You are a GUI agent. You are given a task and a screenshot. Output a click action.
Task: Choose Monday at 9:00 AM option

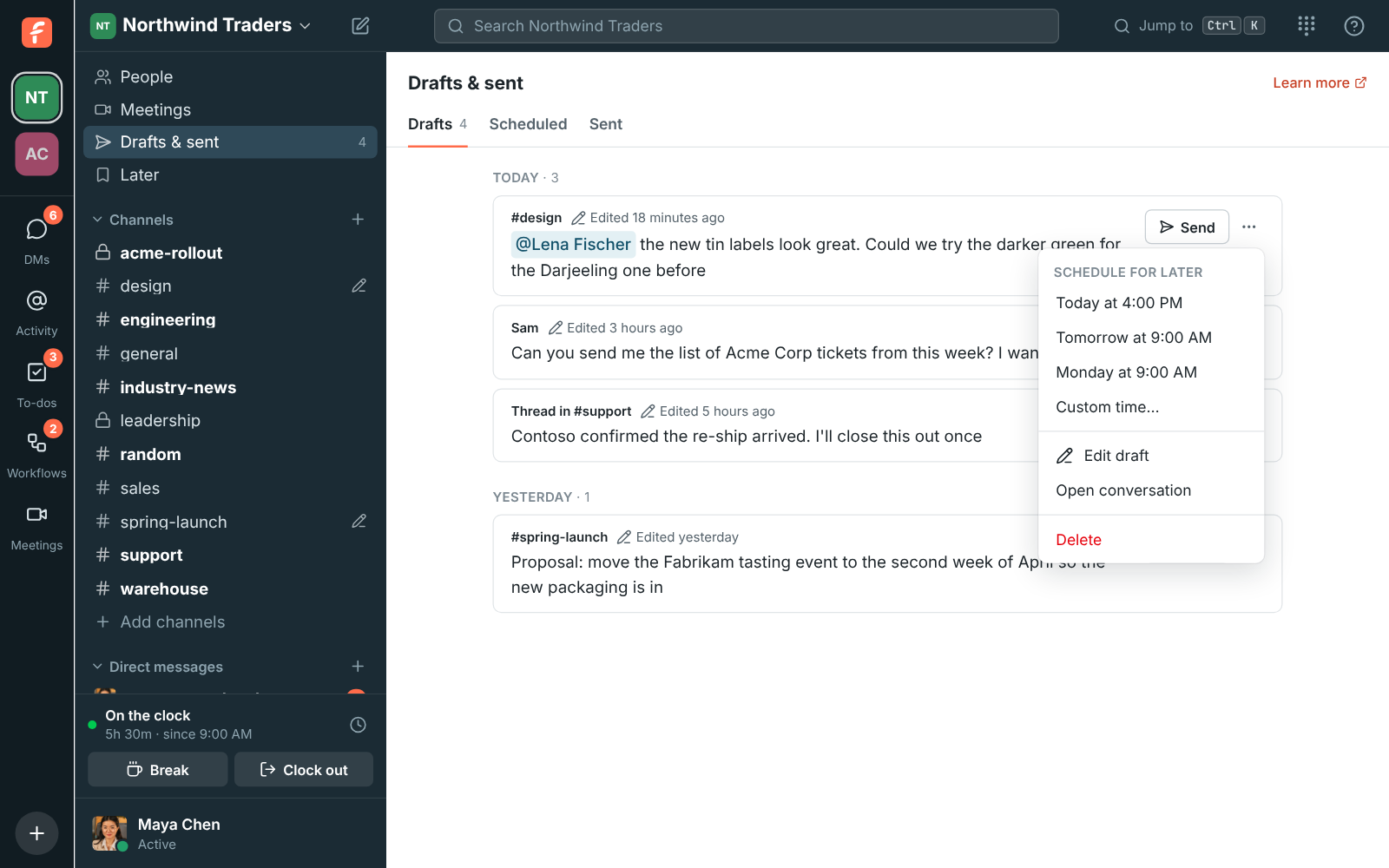[x=1151, y=372]
